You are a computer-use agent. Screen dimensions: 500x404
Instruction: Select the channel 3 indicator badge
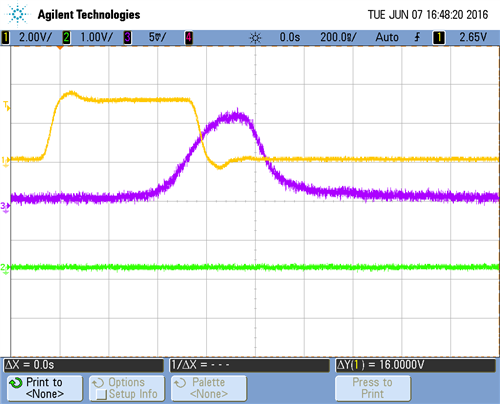127,37
